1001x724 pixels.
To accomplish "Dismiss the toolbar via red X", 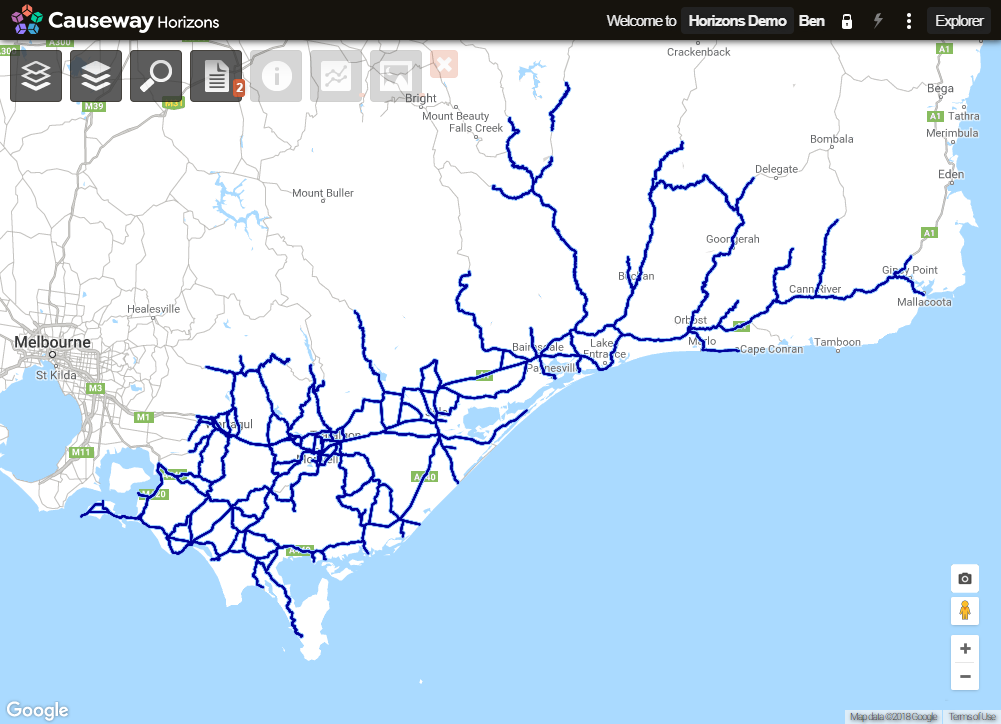I will coord(442,64).
